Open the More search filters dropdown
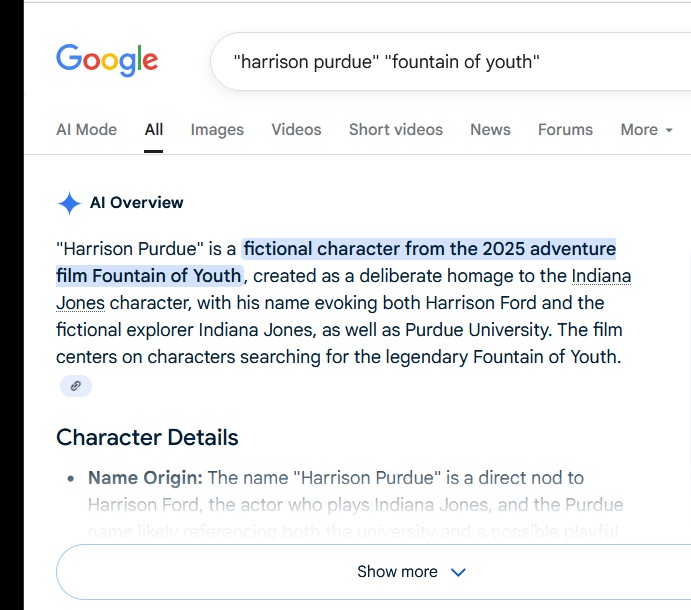This screenshot has width=691, height=610. 646,130
